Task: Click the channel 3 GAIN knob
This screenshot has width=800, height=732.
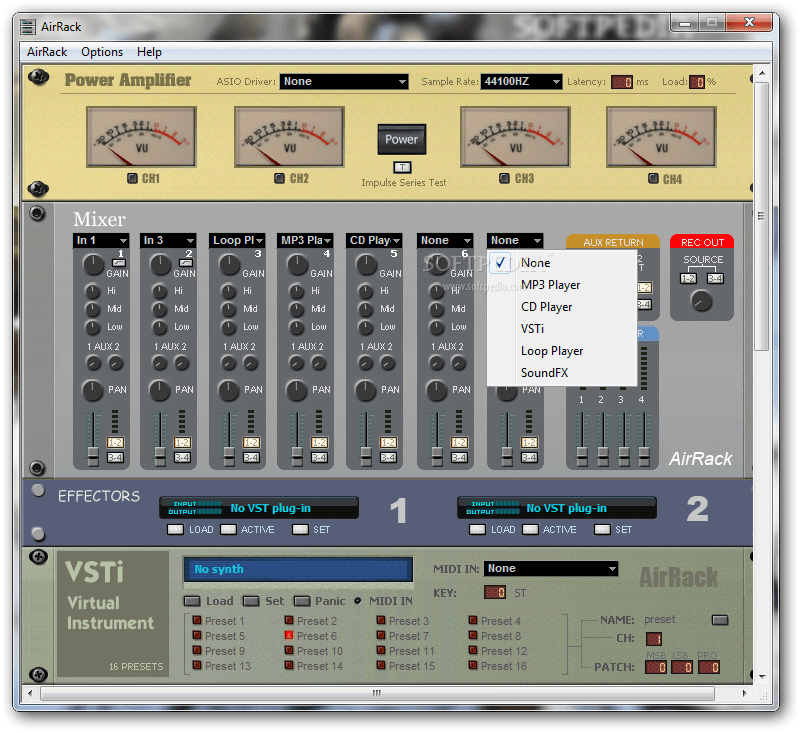Action: point(229,265)
